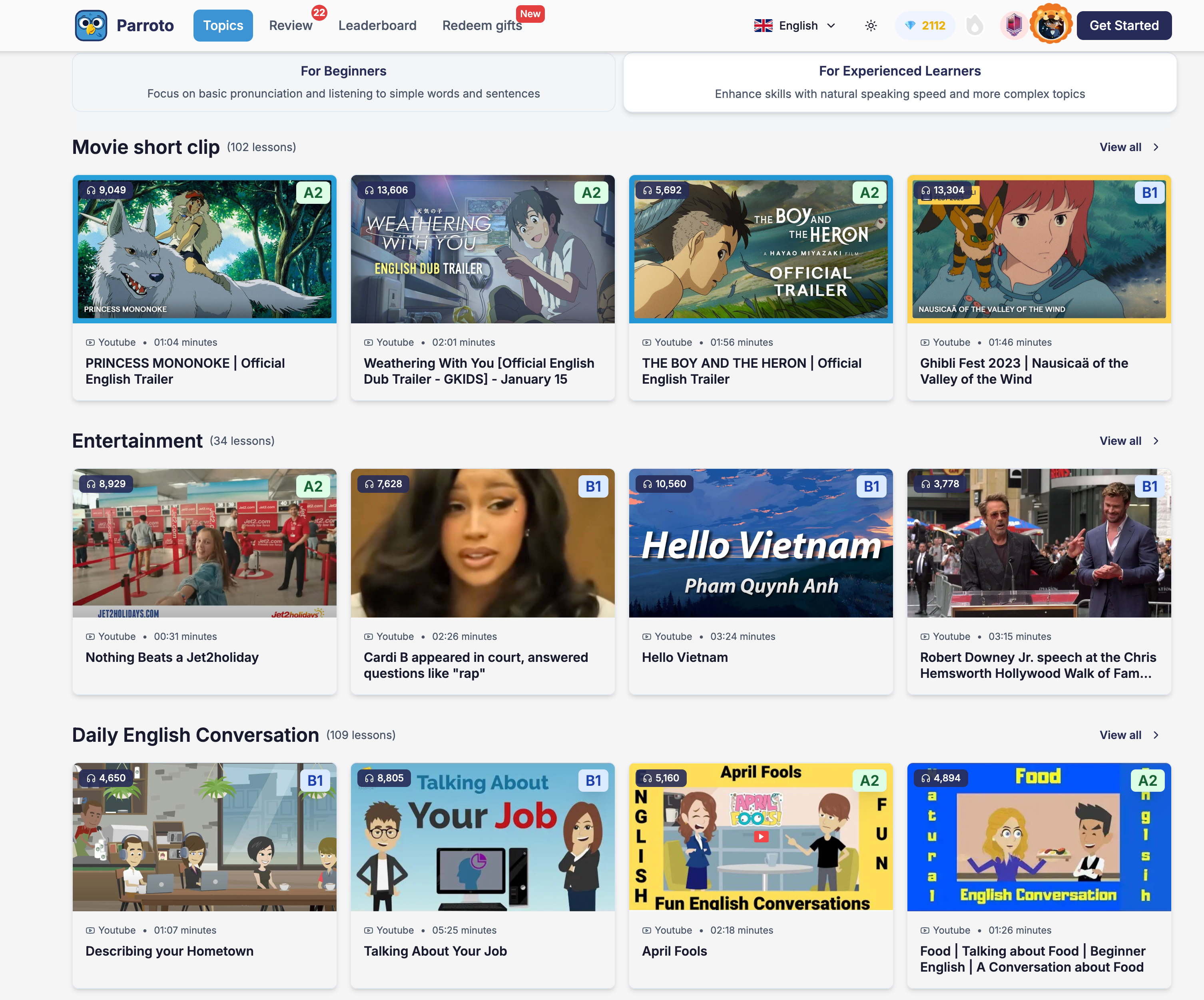This screenshot has width=1204, height=1000.
Task: Click the B1 badge on Cardi B card
Action: point(593,487)
